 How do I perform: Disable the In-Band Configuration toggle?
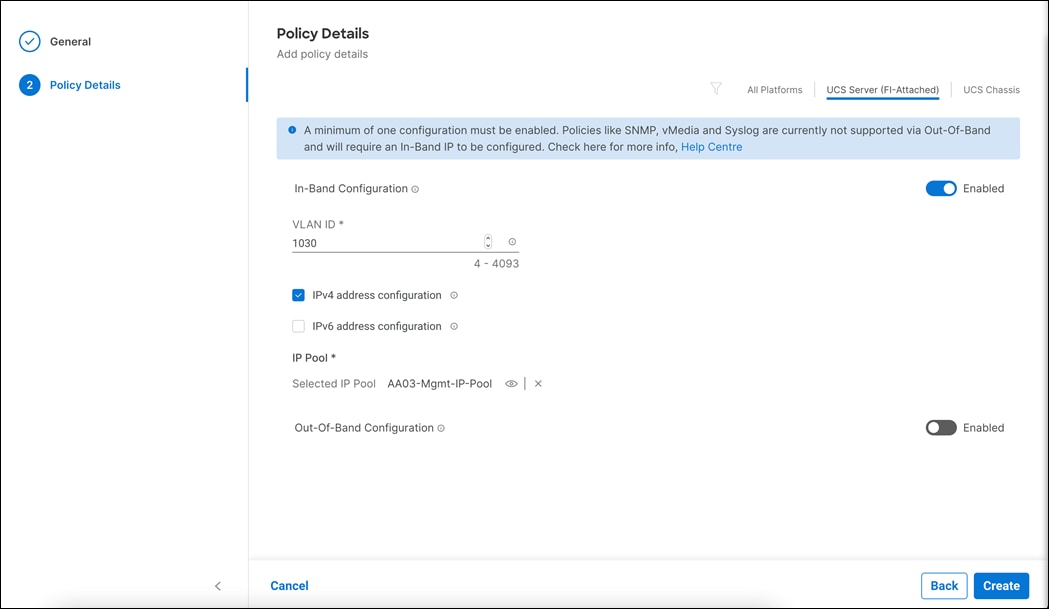point(940,188)
